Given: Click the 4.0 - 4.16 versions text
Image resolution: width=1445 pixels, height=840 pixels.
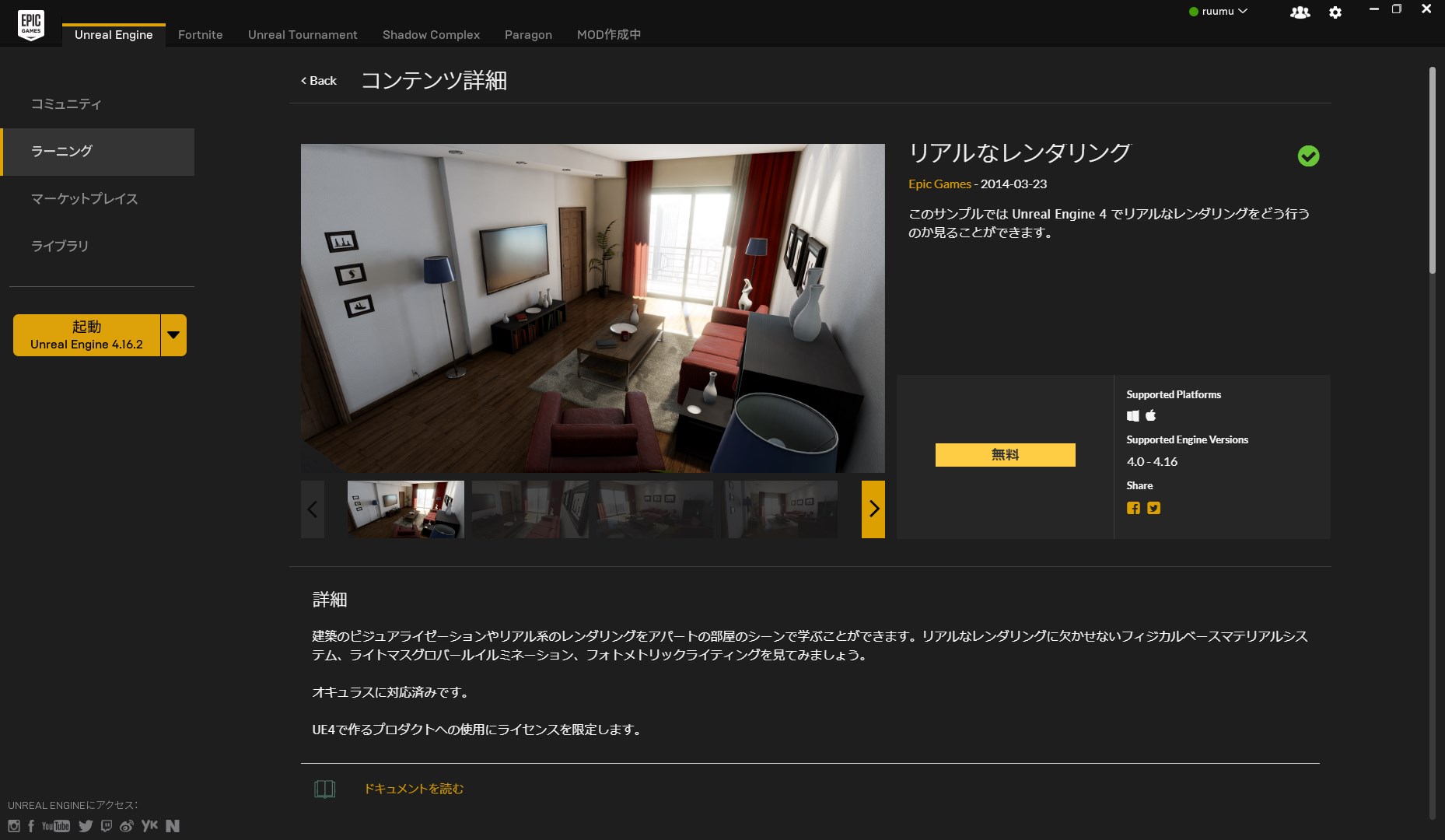Looking at the screenshot, I should click(1152, 462).
